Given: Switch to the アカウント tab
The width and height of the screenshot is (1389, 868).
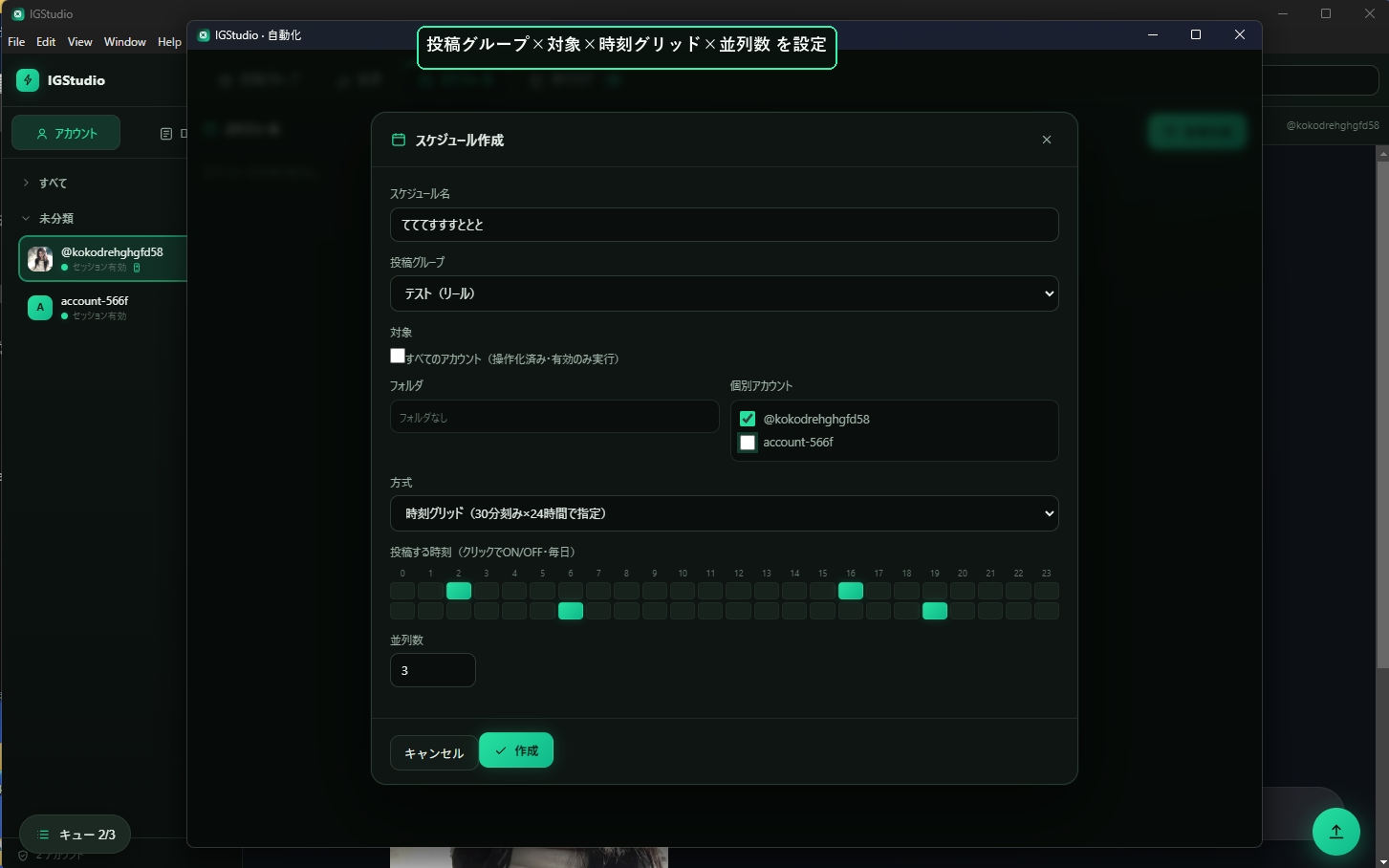Looking at the screenshot, I should [x=66, y=133].
